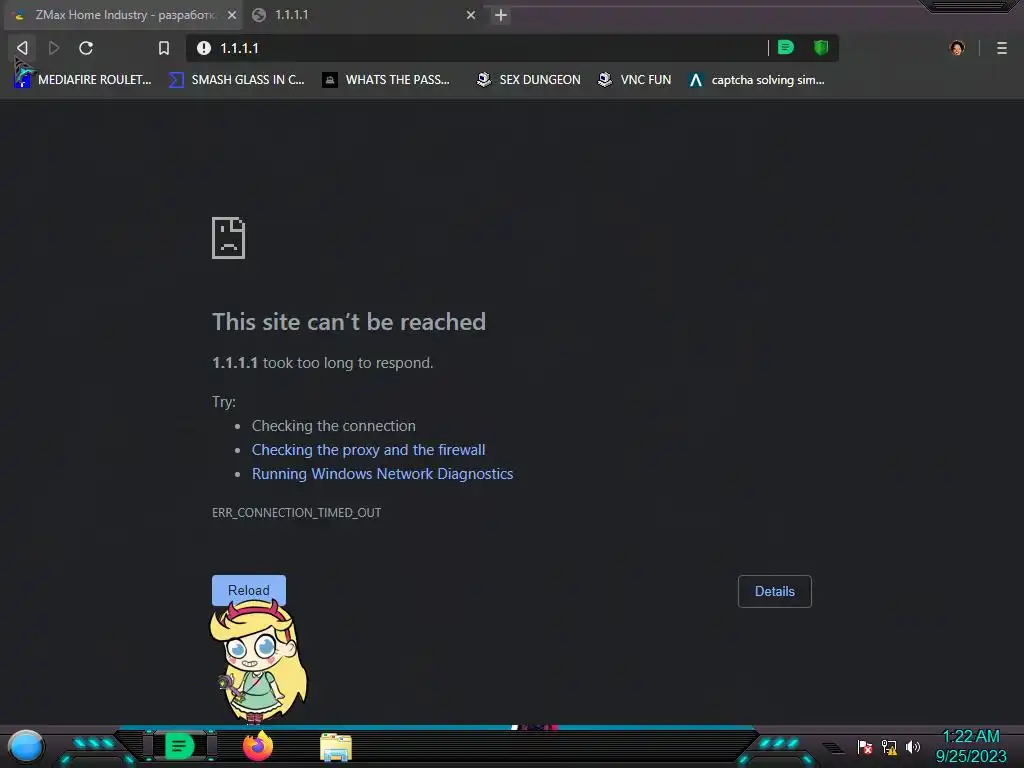Go back using the back arrow
This screenshot has width=1024, height=768.
point(22,48)
